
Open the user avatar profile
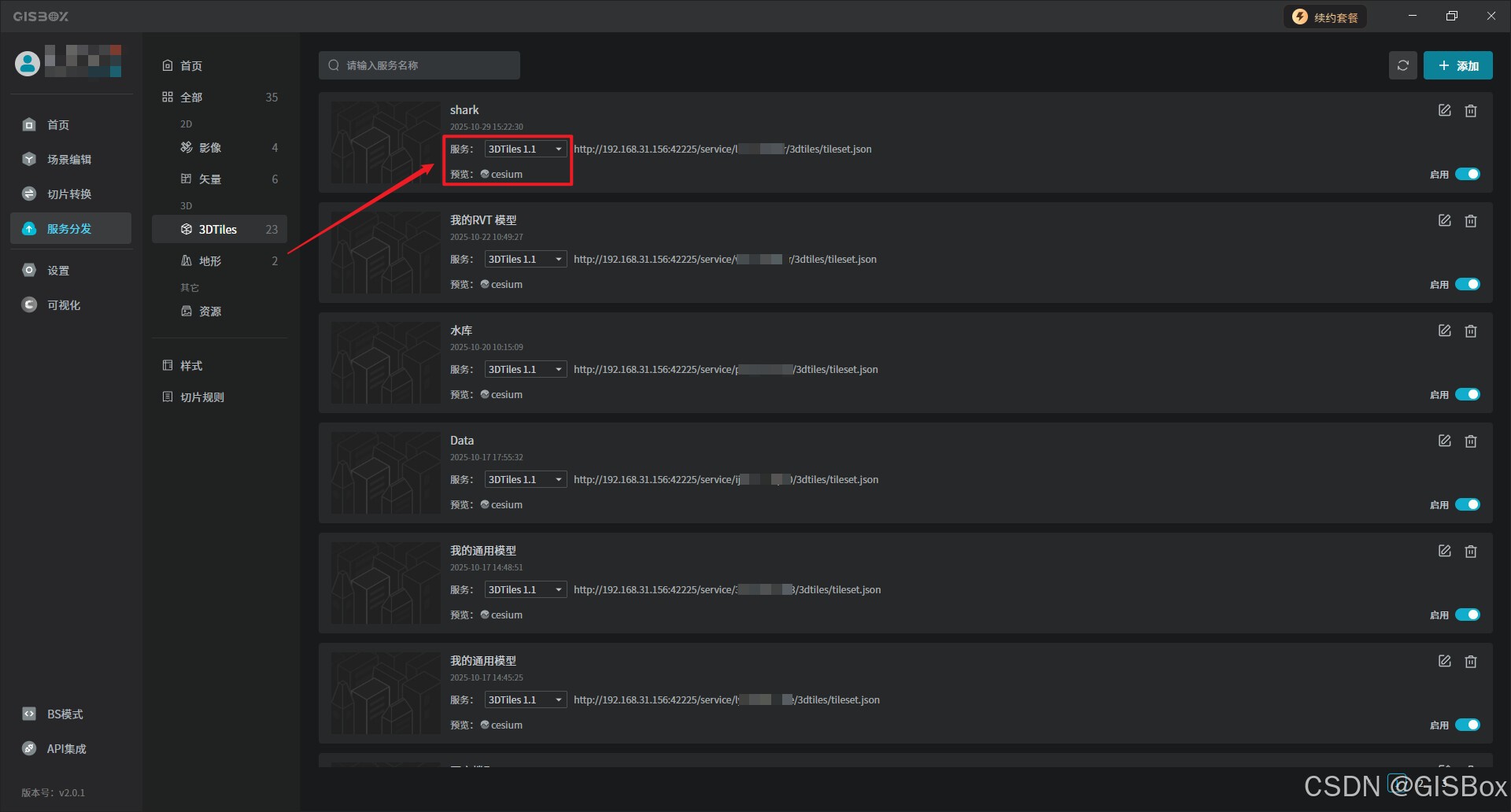28,63
